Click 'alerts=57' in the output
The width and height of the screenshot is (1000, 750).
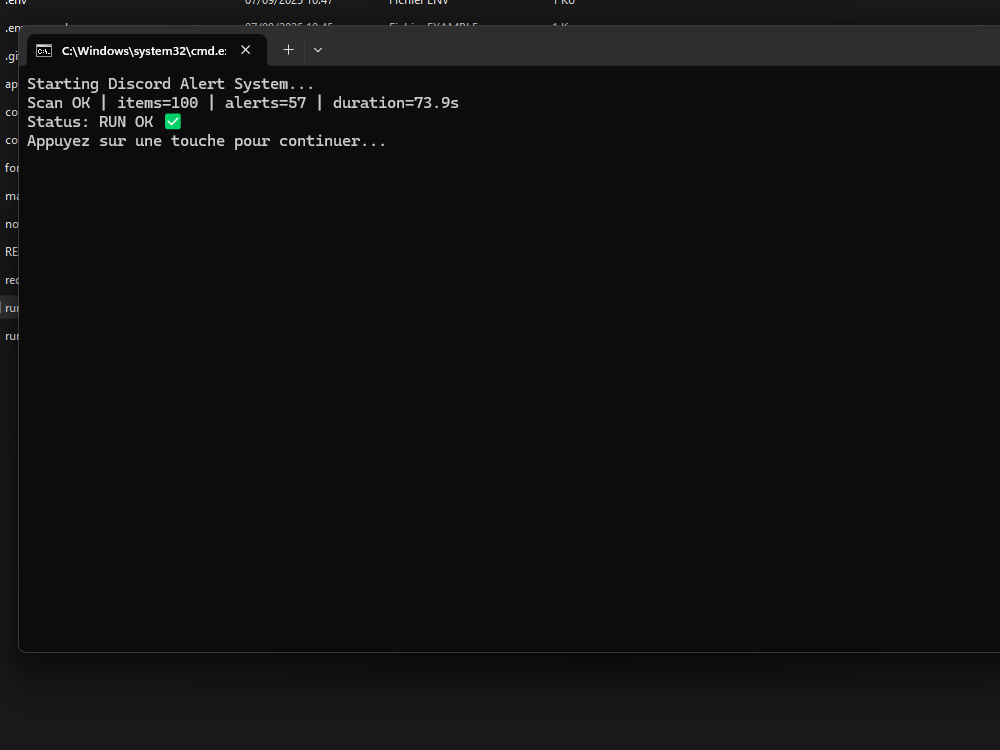tap(265, 103)
